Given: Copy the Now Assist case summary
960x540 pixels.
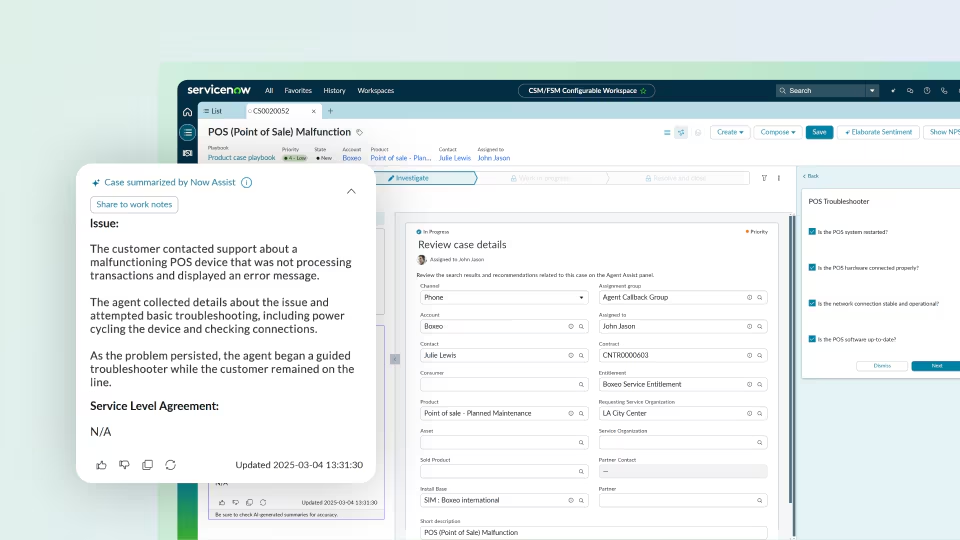Looking at the screenshot, I should click(x=148, y=465).
